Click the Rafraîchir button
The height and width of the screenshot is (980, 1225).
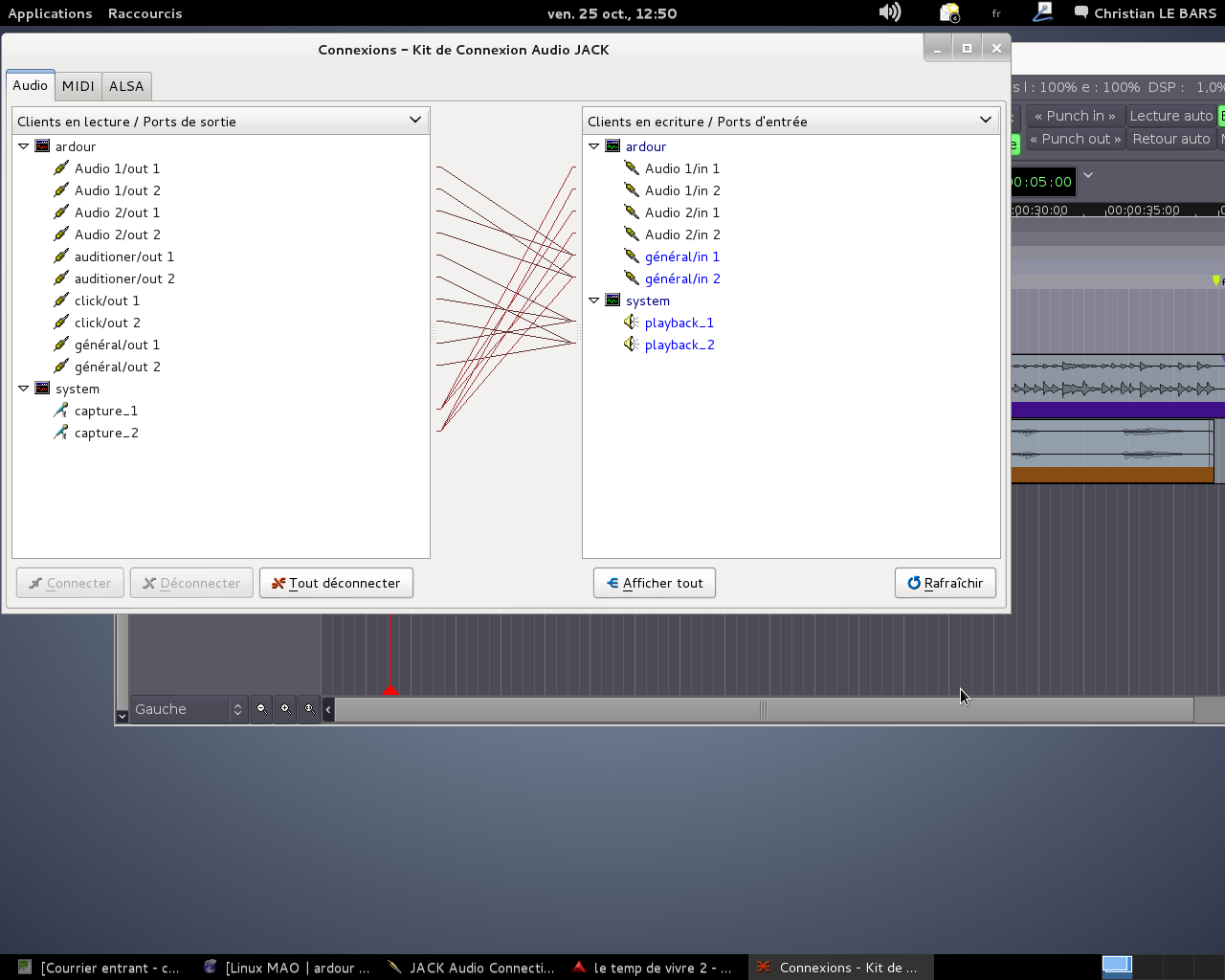click(x=946, y=583)
